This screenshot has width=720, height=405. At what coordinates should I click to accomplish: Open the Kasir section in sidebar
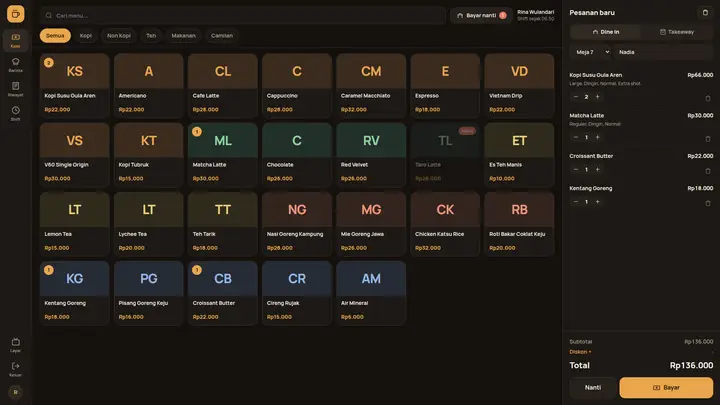(16, 40)
